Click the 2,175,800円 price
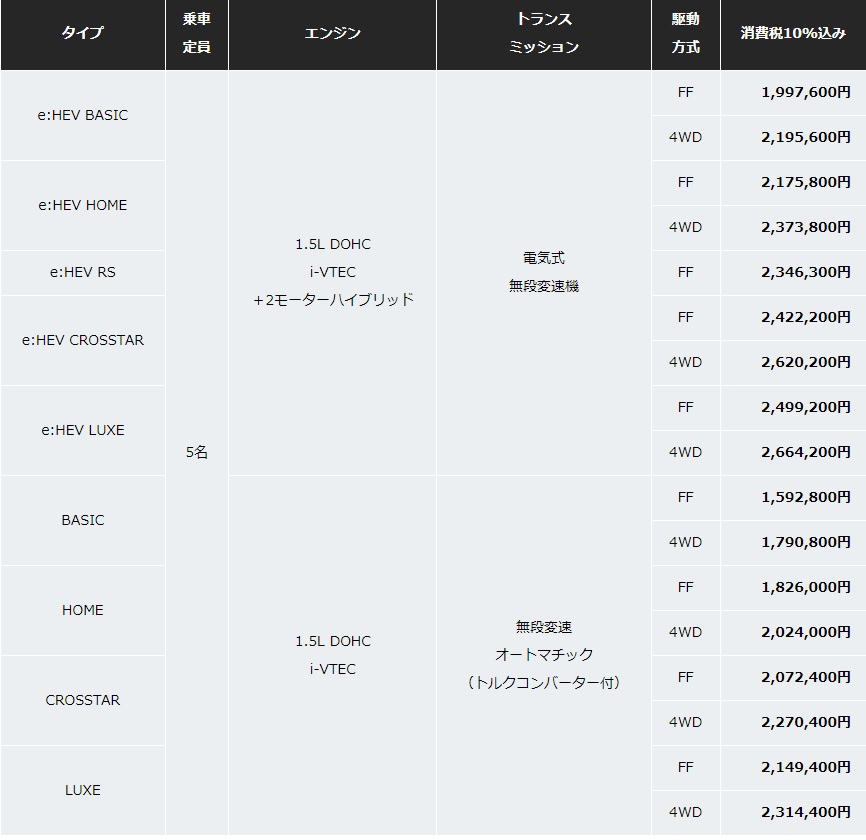 [x=806, y=182]
